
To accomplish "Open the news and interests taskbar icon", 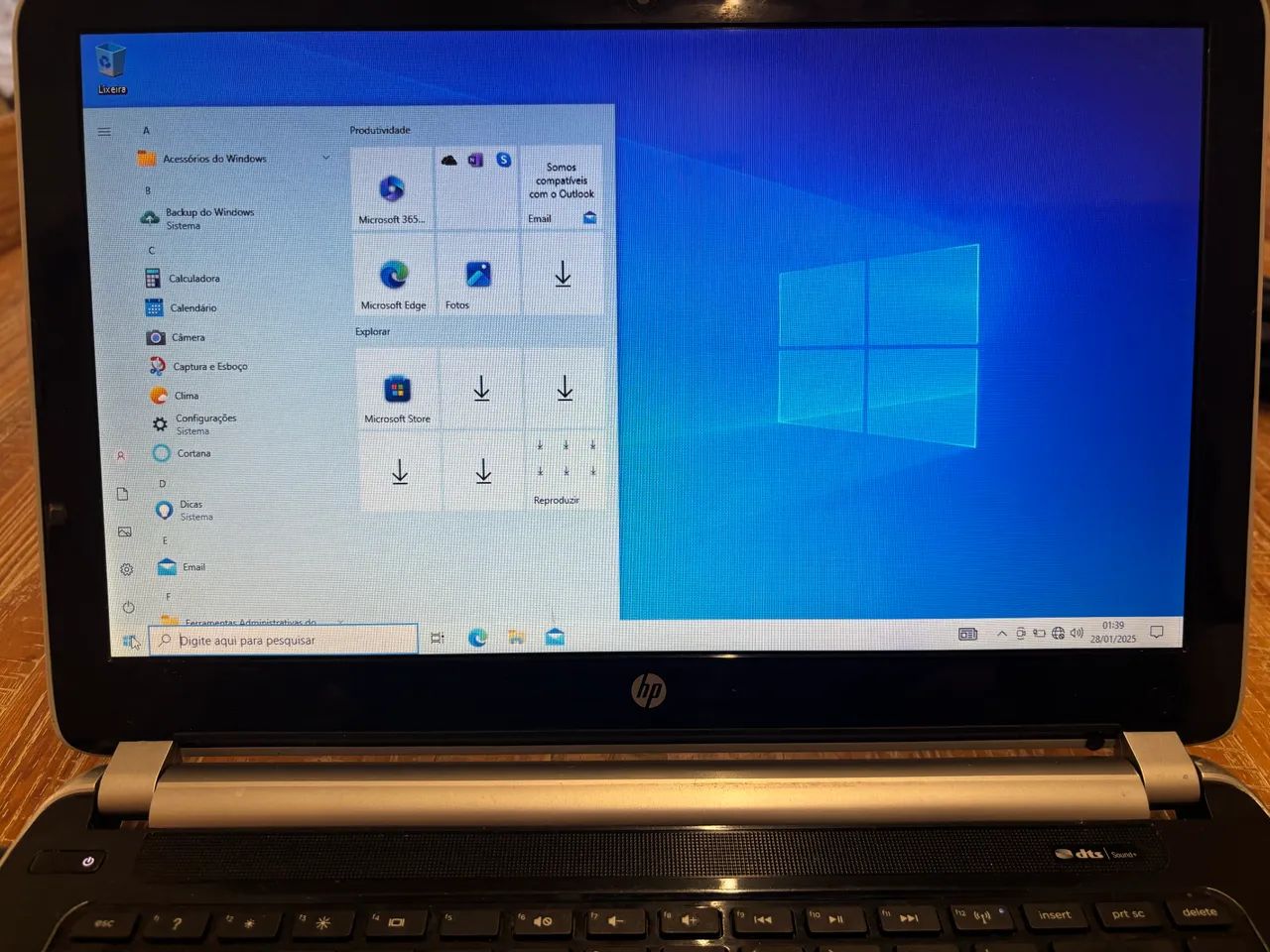I will (x=968, y=634).
